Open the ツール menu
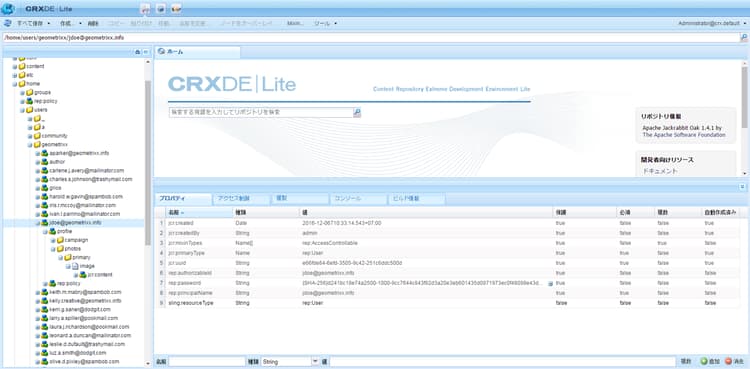 click(325, 23)
